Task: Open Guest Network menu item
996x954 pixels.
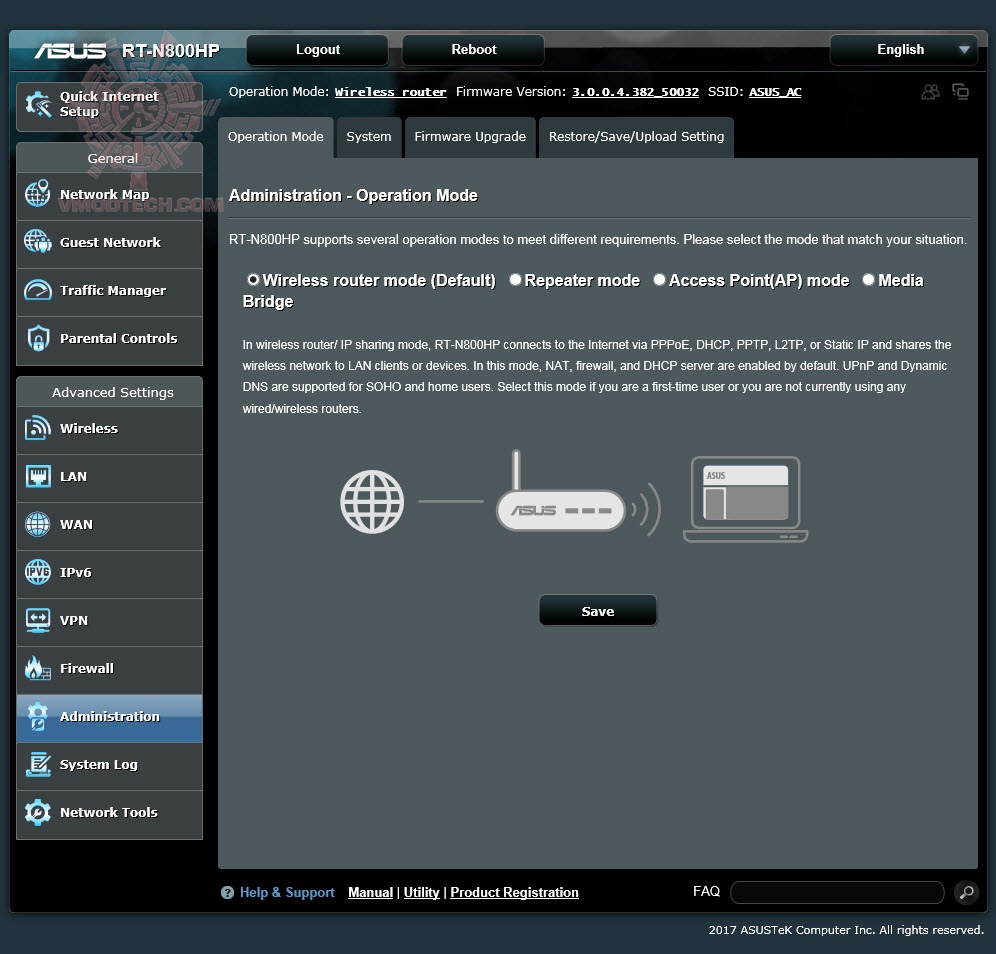Action: [109, 245]
